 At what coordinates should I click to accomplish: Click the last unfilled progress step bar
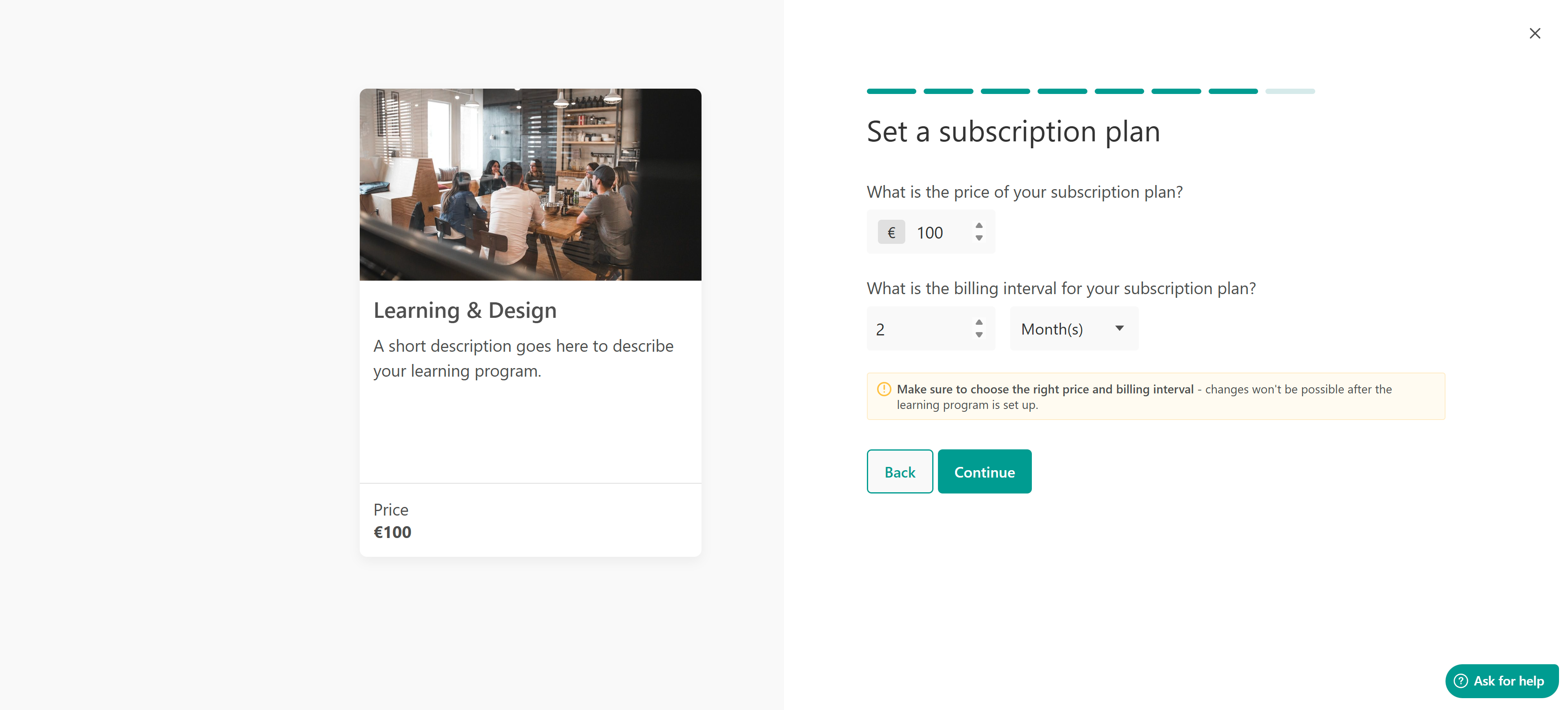click(1290, 92)
